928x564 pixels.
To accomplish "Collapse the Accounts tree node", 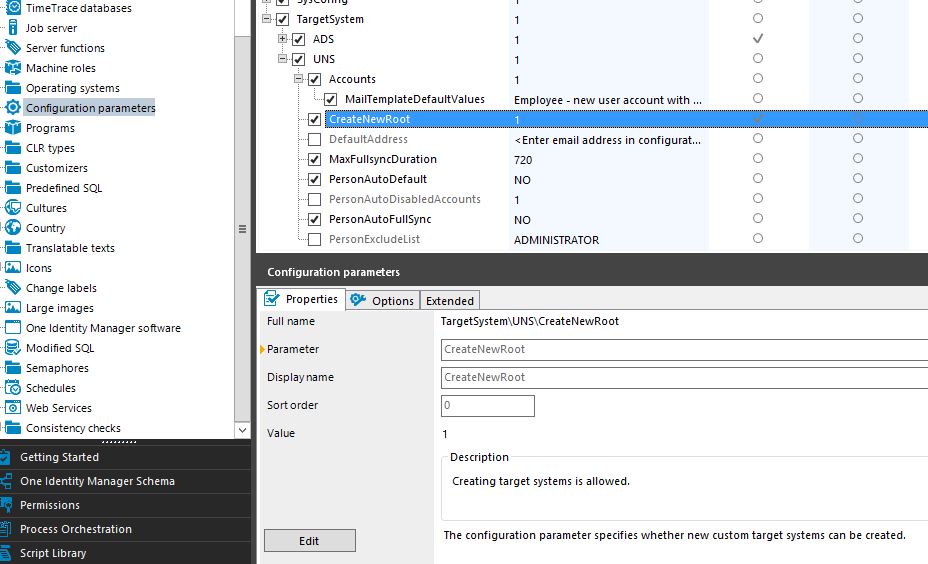I will coord(299,79).
